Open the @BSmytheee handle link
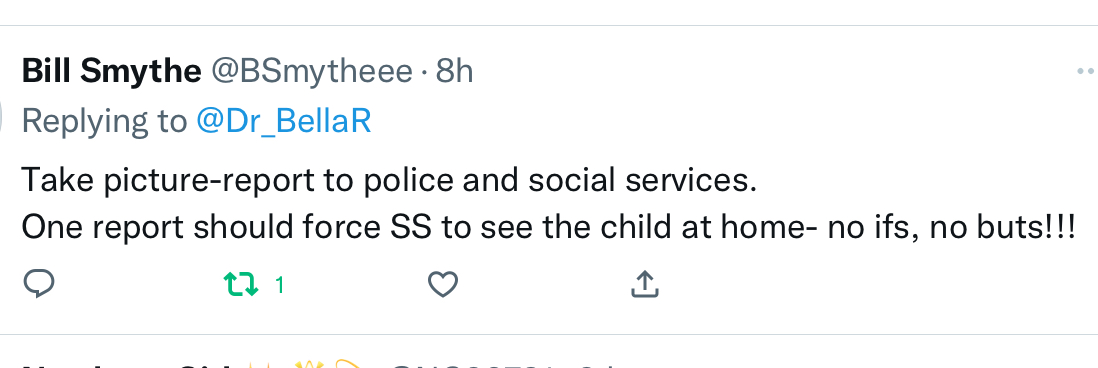The image size is (1098, 368). pyautogui.click(x=312, y=72)
